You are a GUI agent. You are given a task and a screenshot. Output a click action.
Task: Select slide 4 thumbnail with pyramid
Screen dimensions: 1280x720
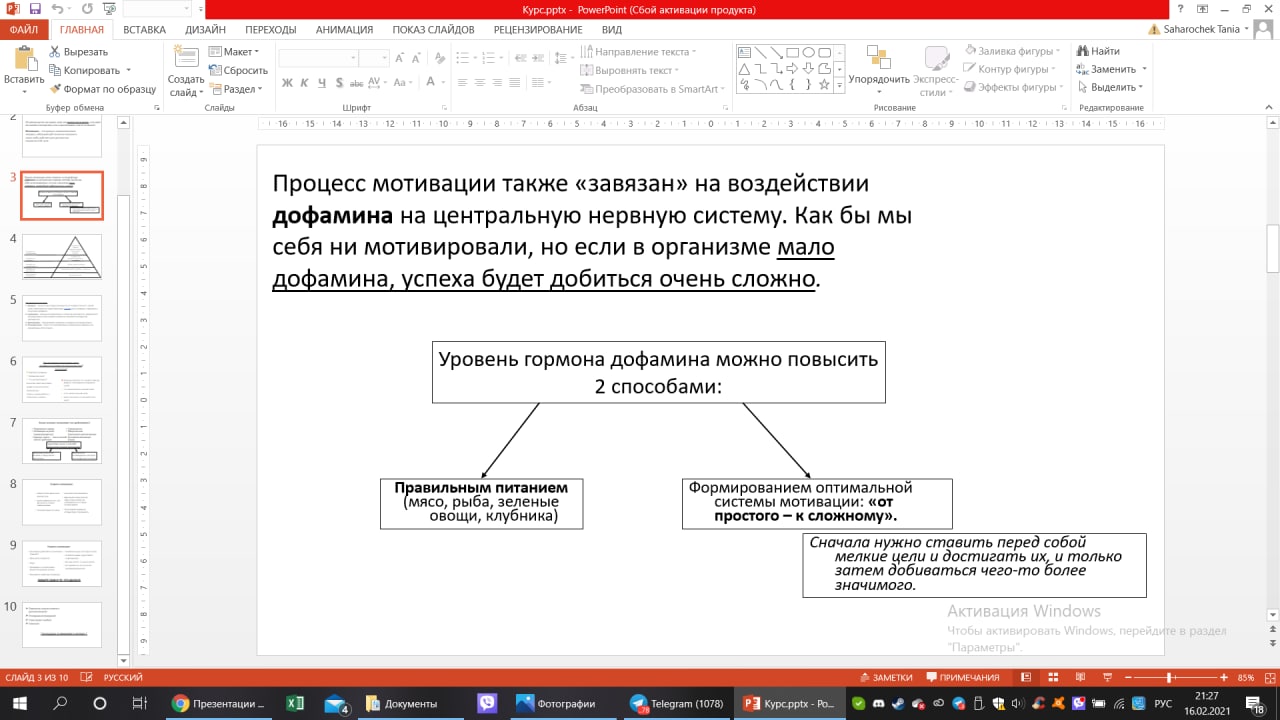[x=62, y=256]
